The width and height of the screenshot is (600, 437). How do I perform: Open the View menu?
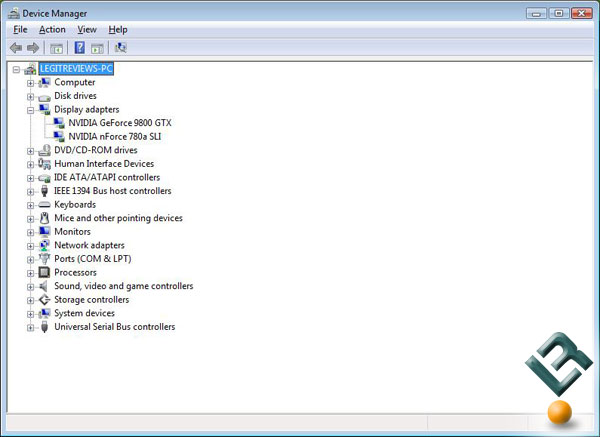87,29
